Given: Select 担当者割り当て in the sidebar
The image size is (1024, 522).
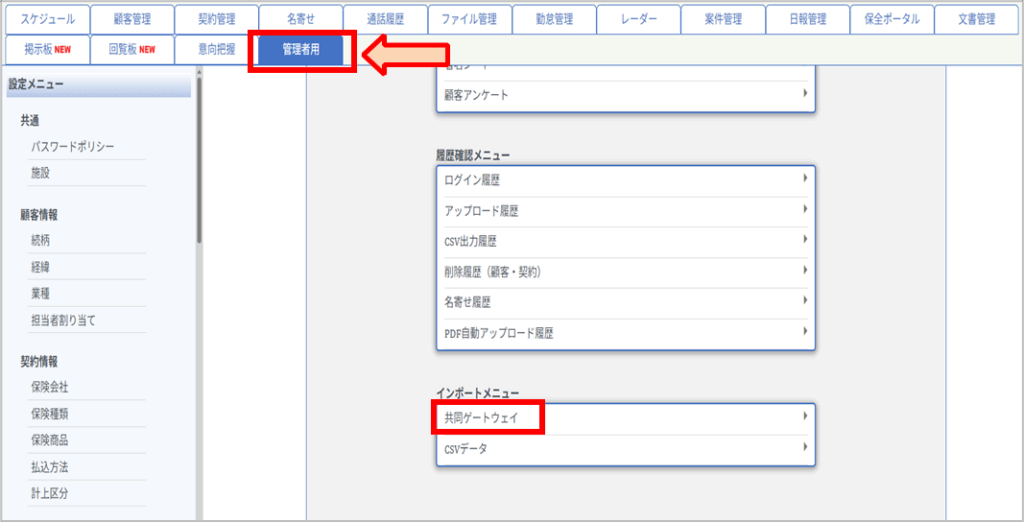Looking at the screenshot, I should [x=63, y=320].
